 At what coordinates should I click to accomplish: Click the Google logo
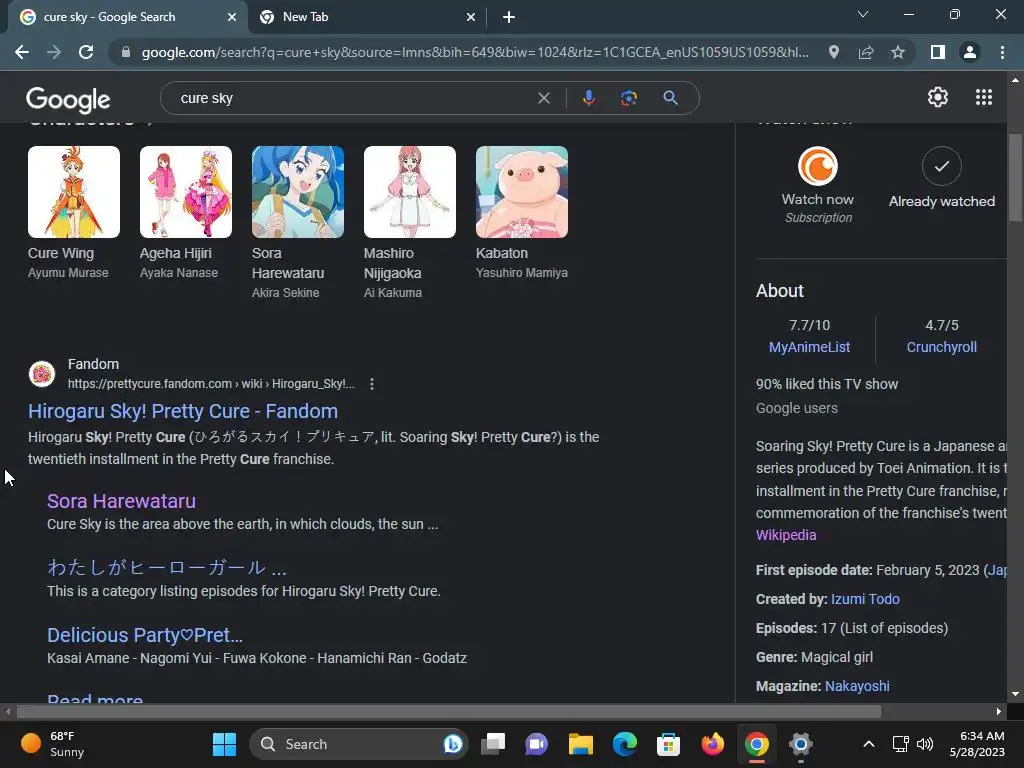68,99
